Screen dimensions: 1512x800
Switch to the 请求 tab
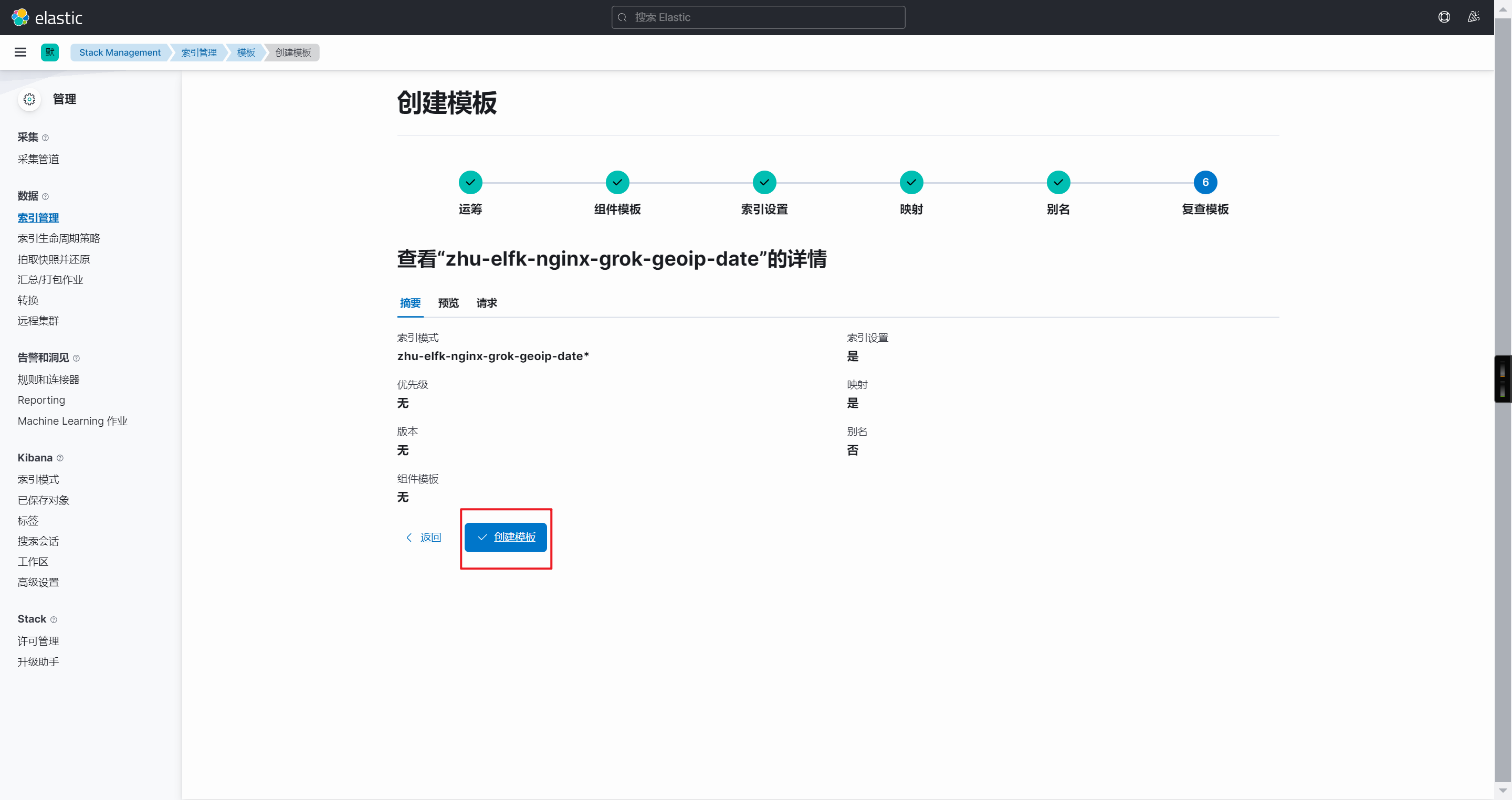click(487, 303)
